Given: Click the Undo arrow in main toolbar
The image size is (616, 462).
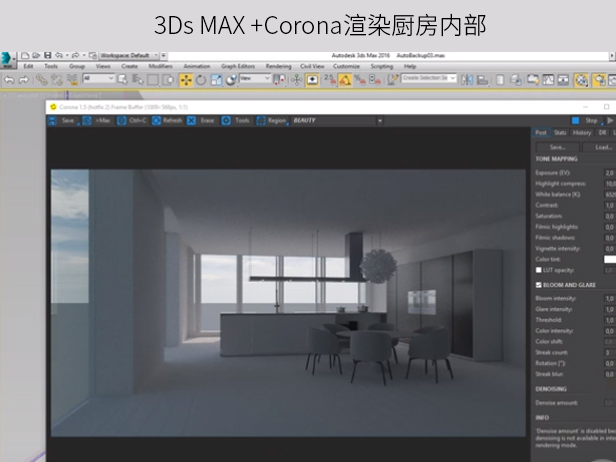Looking at the screenshot, I should [9, 79].
